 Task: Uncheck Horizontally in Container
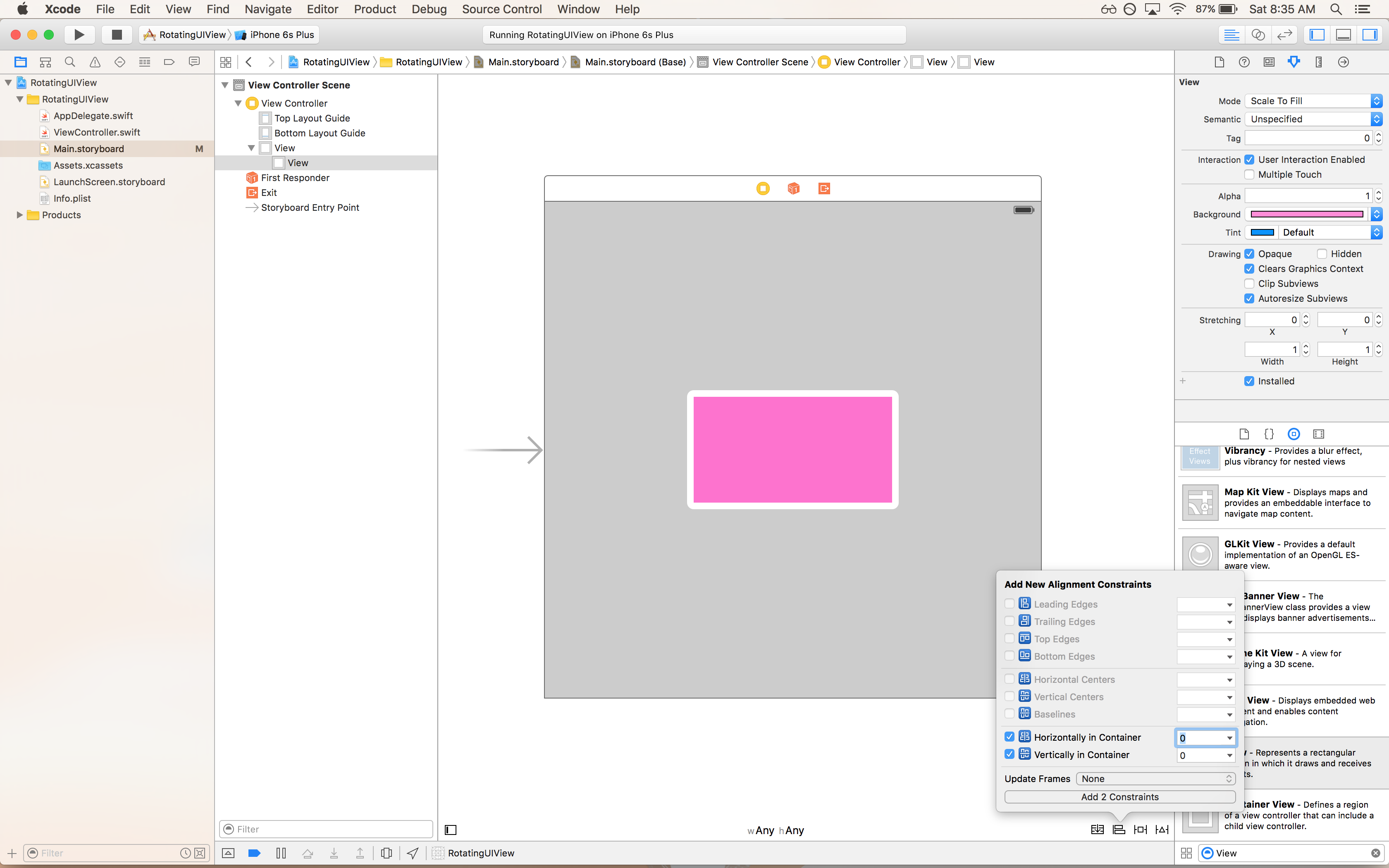1010,737
